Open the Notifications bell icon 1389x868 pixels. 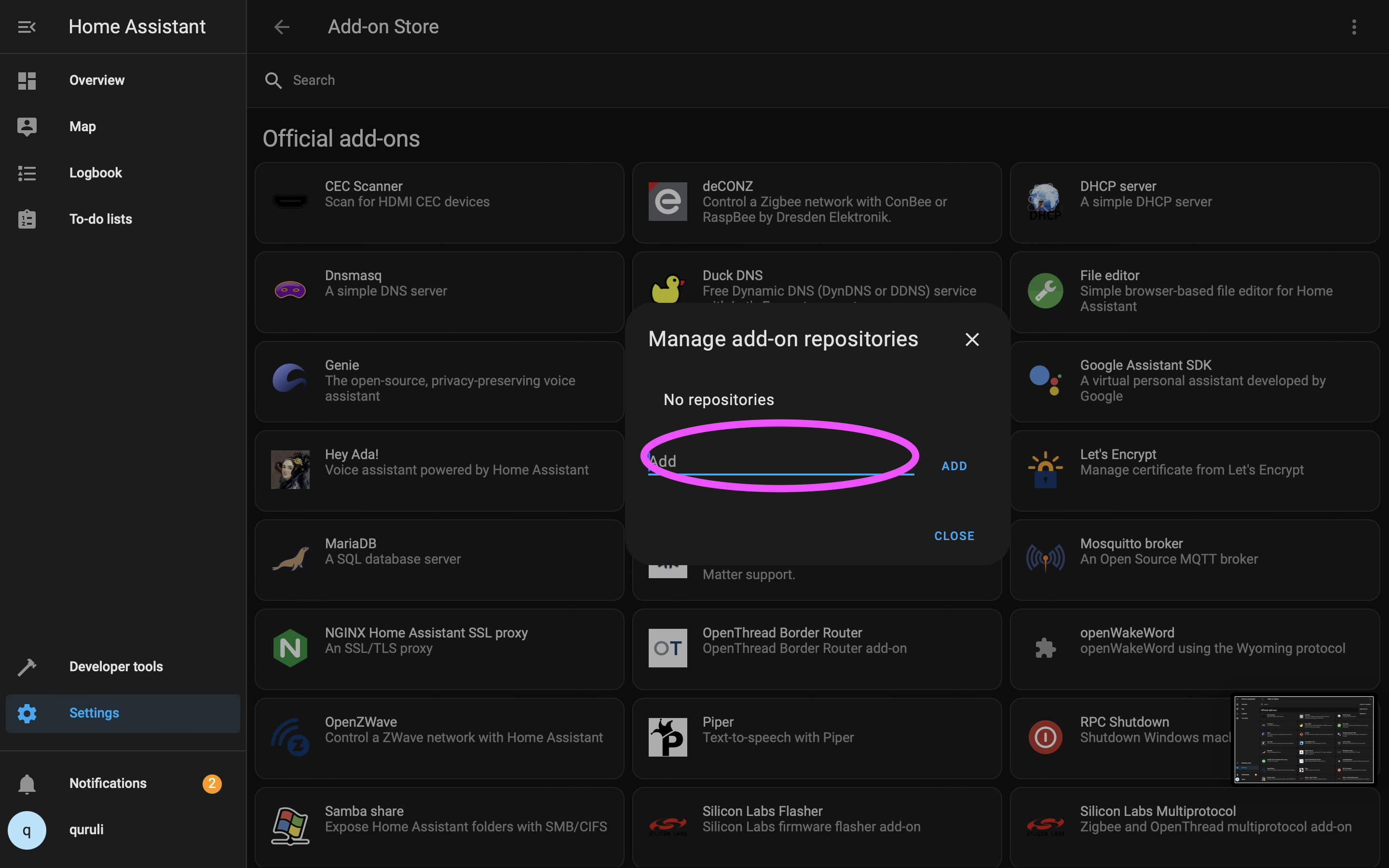(27, 784)
